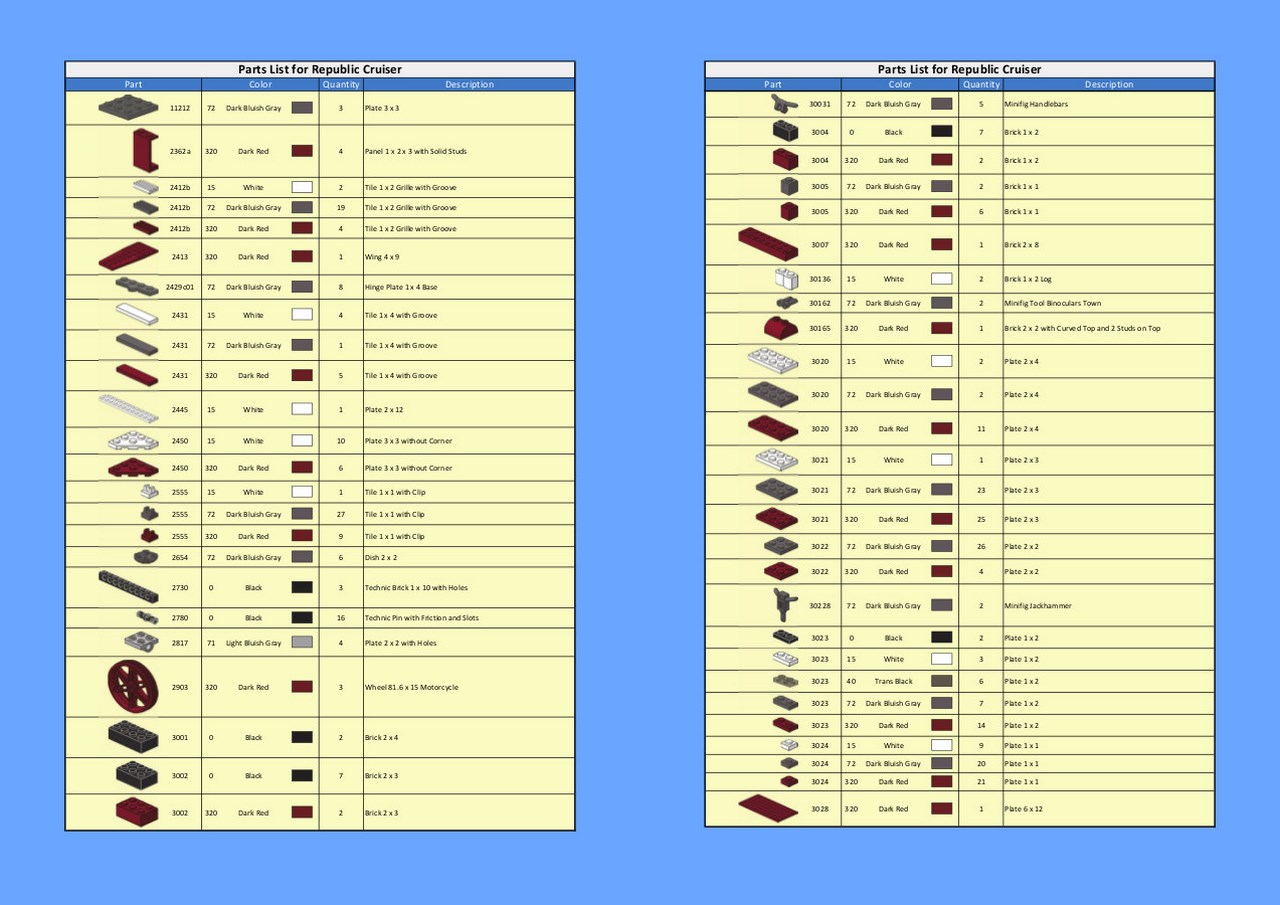Screen dimensions: 1280x905
Task: Select the Trans Black color swatch
Action: tap(942, 681)
